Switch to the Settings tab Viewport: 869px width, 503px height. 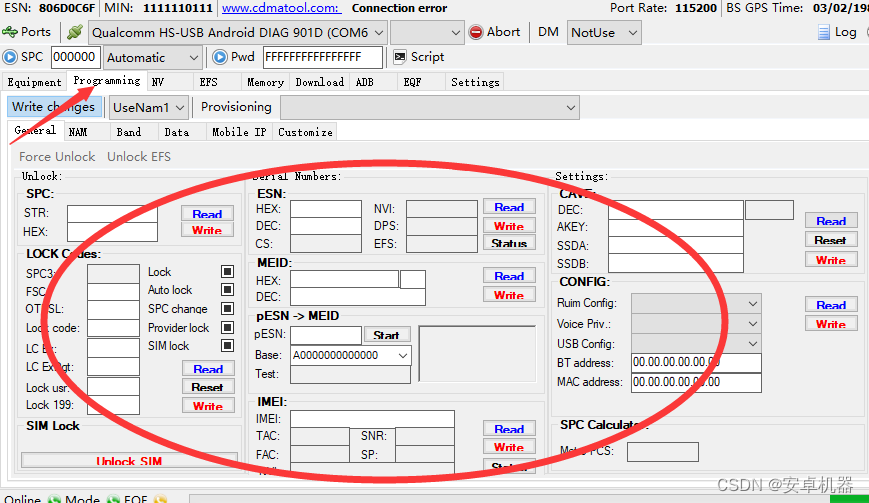pyautogui.click(x=475, y=82)
